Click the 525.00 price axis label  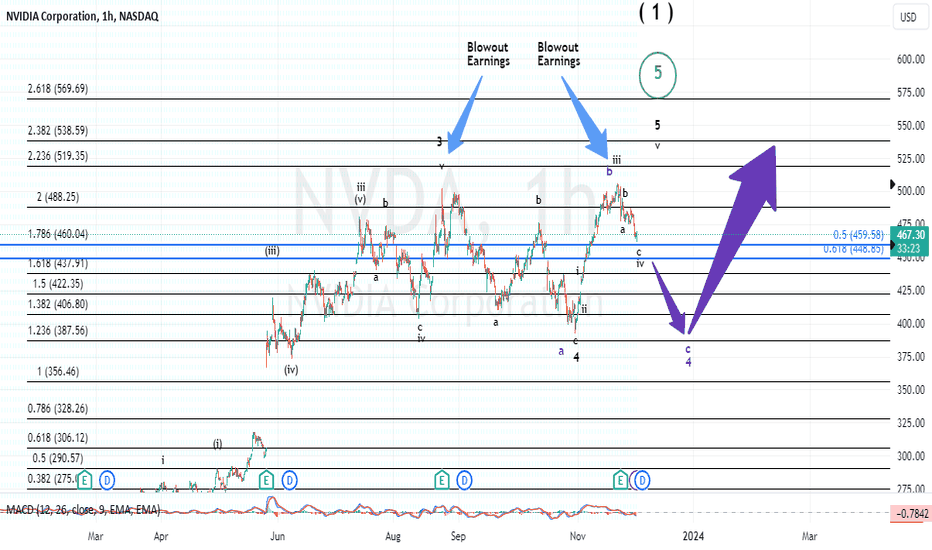[911, 159]
